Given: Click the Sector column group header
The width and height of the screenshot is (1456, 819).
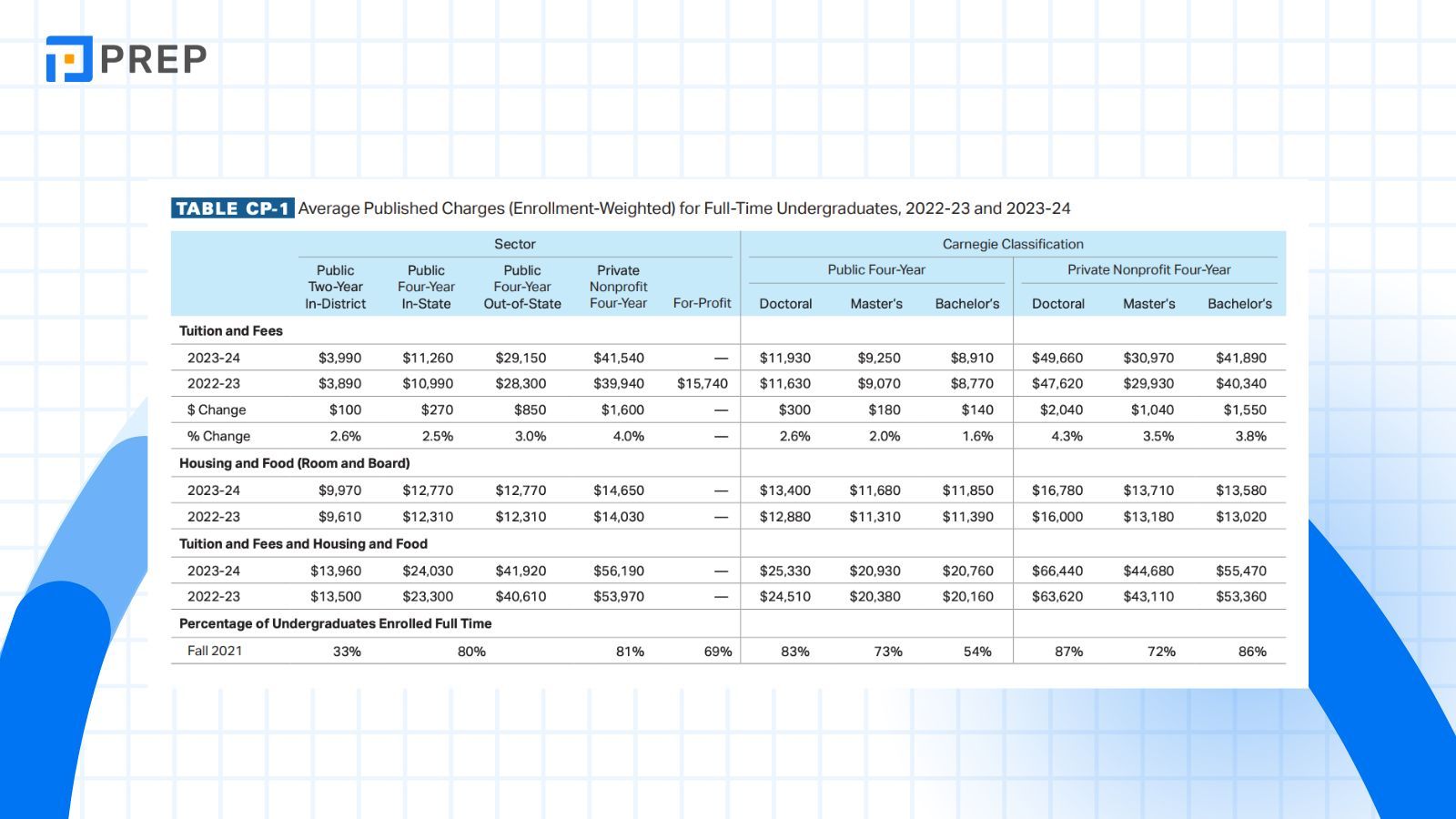Looking at the screenshot, I should 515,244.
